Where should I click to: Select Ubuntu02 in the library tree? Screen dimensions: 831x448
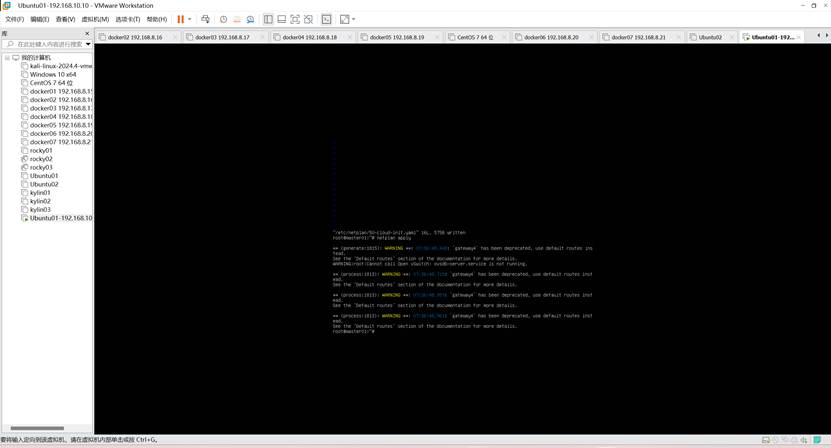pos(39,184)
